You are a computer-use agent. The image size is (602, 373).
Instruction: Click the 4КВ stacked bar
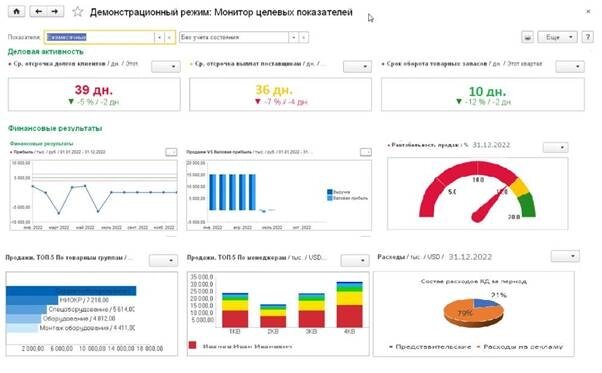click(x=349, y=304)
